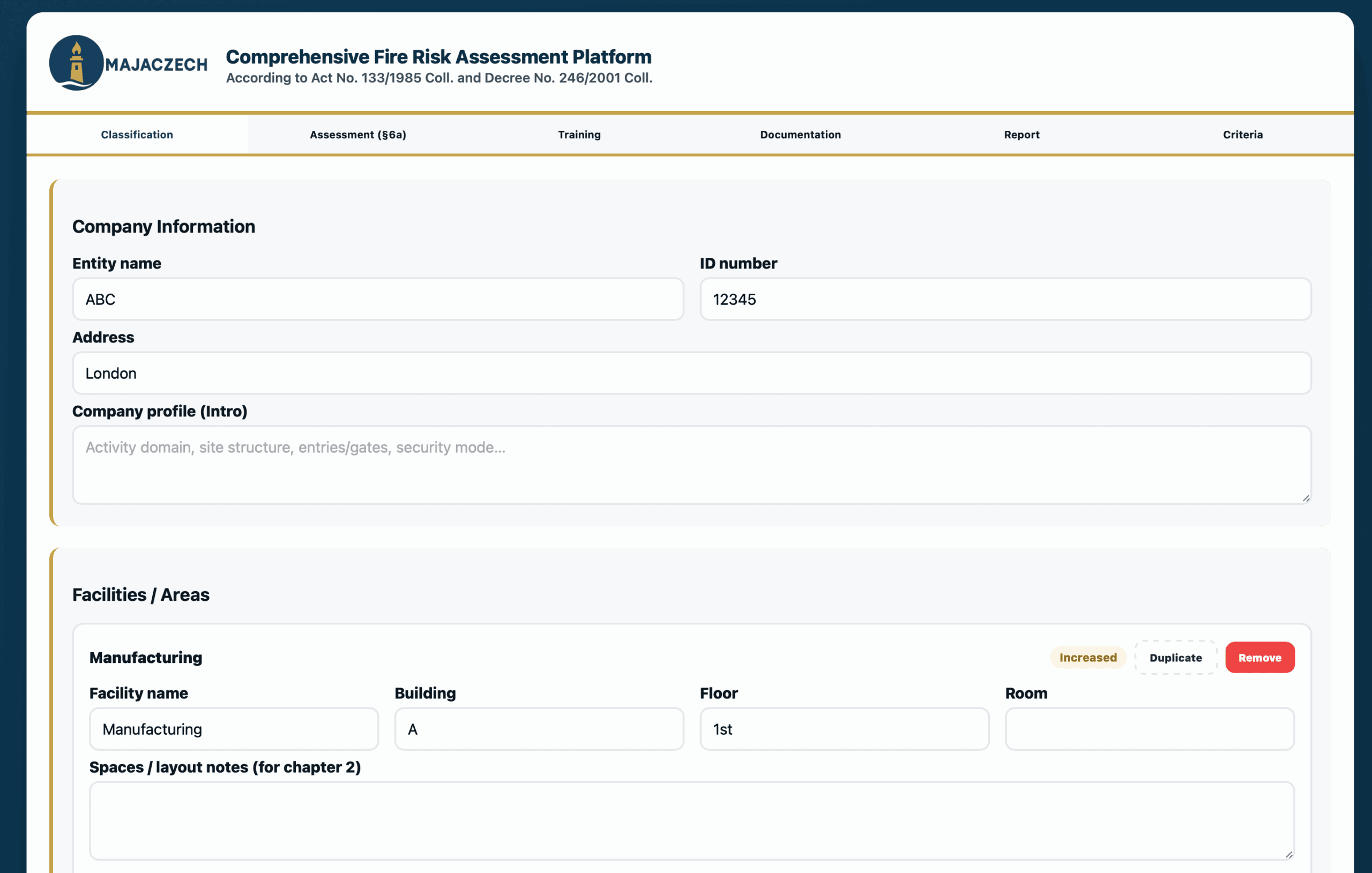Image resolution: width=1372 pixels, height=873 pixels.
Task: Click the Address input containing London
Action: point(691,373)
